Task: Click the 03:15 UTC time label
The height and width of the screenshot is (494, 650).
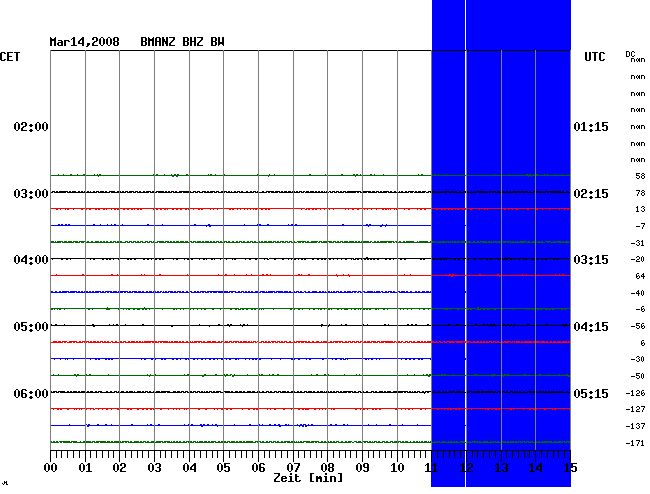Action: [591, 260]
